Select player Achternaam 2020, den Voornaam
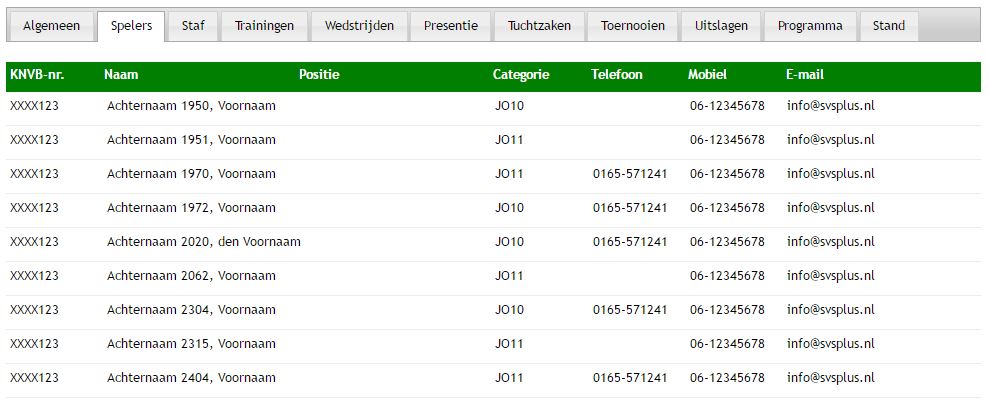The width and height of the screenshot is (989, 407). pos(203,242)
